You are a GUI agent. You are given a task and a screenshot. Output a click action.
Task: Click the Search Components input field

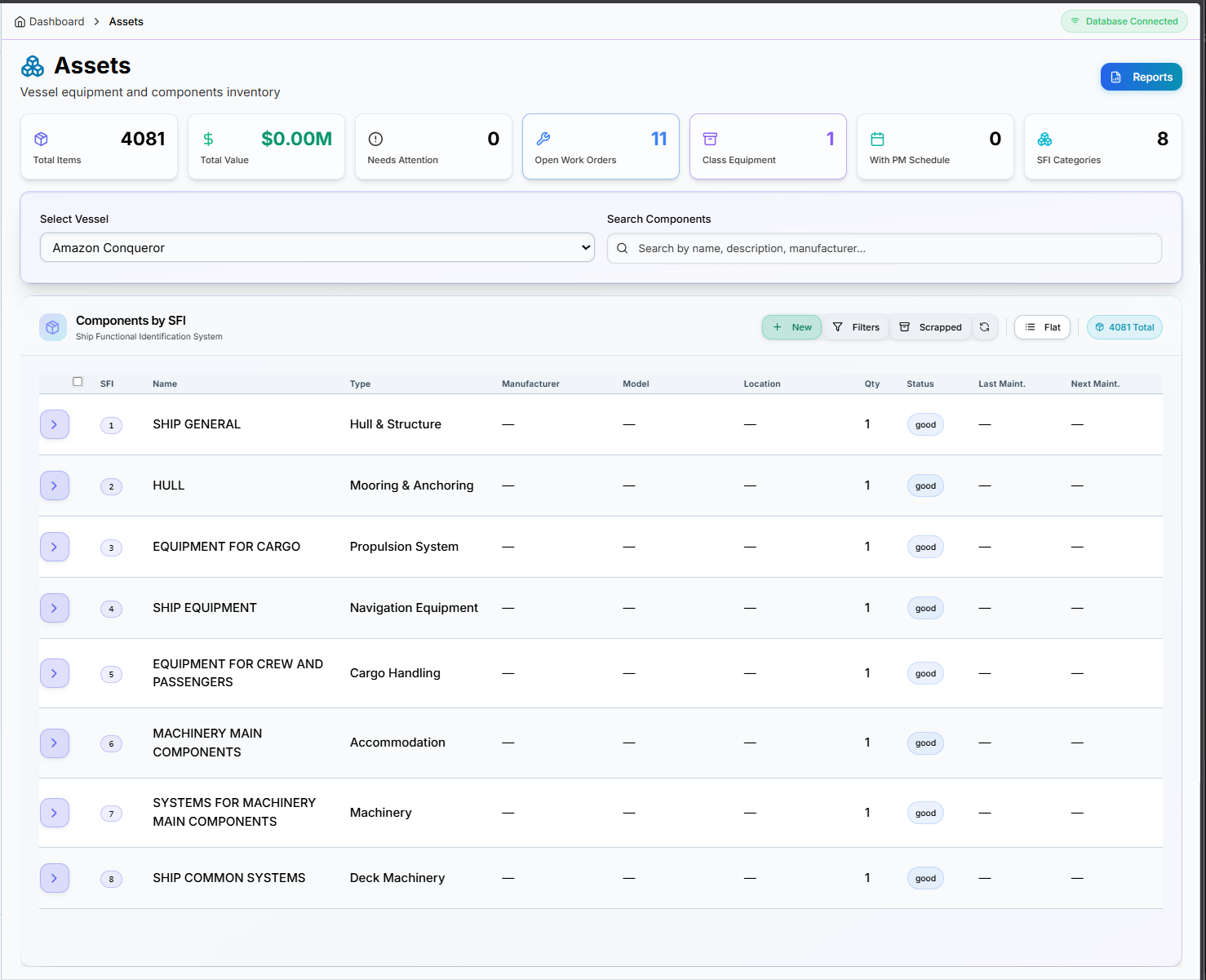coord(884,249)
